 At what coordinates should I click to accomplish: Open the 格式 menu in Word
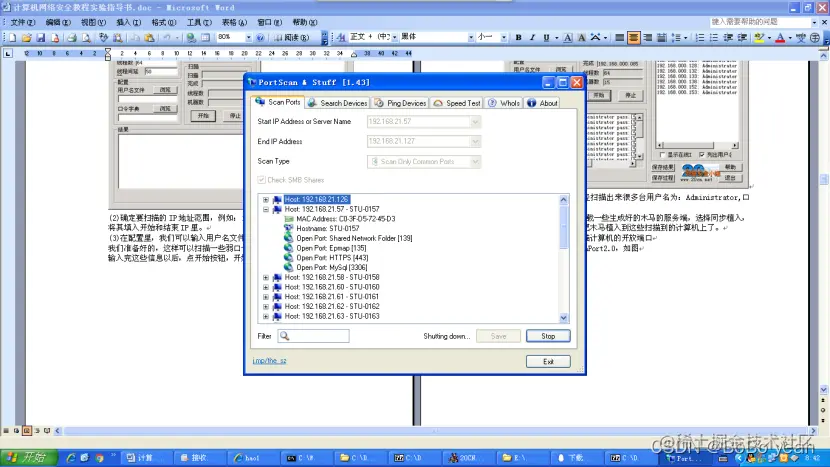[x=164, y=22]
